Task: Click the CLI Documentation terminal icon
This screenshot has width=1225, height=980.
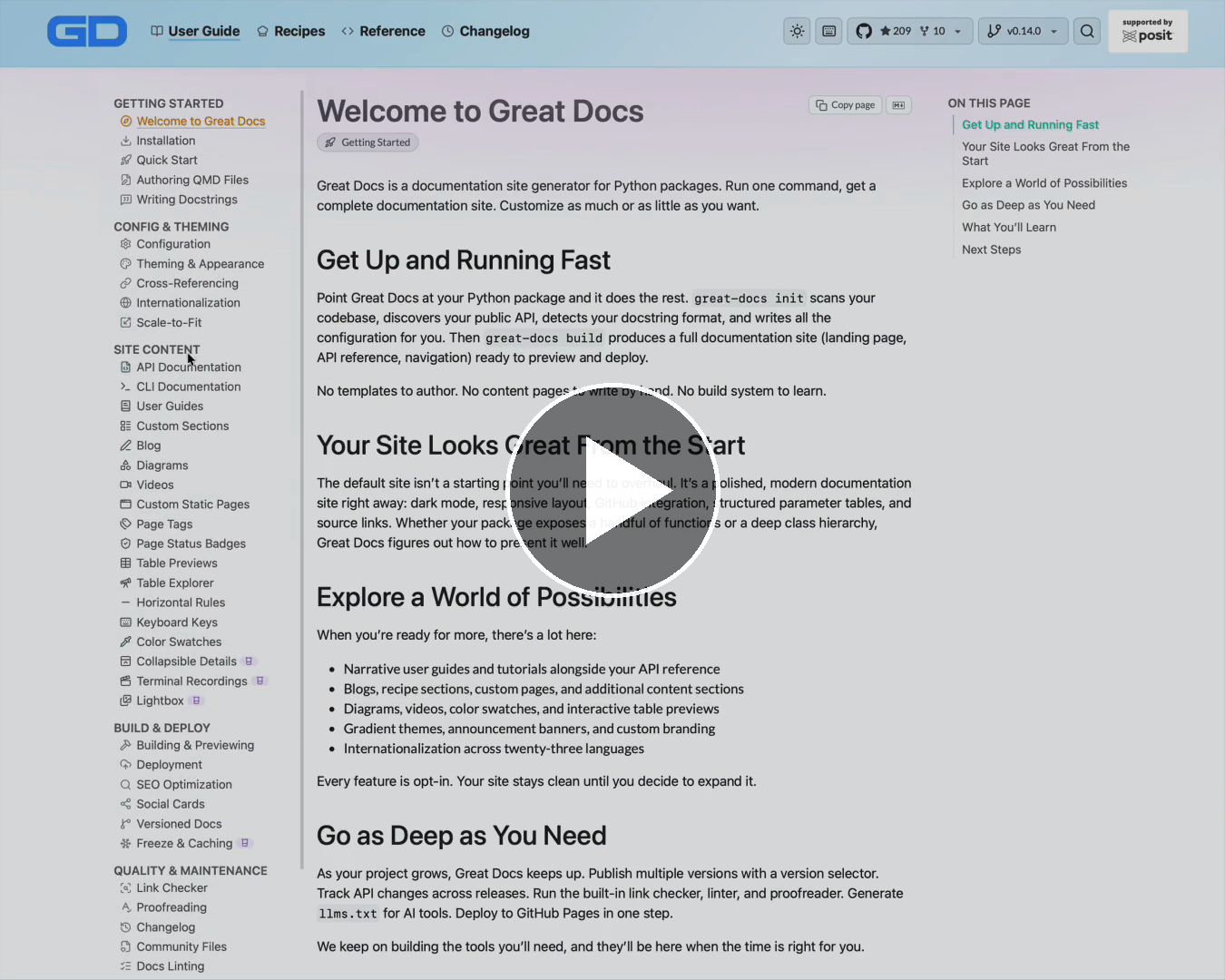Action: 126,387
